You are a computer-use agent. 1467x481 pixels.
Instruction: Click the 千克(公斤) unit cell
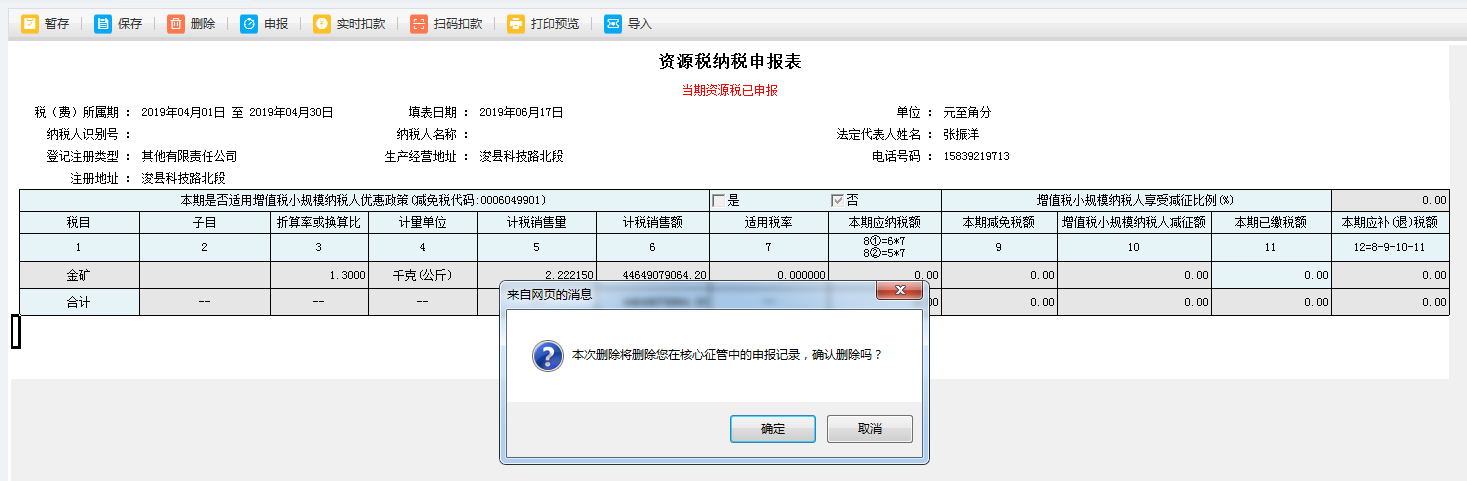[x=423, y=275]
